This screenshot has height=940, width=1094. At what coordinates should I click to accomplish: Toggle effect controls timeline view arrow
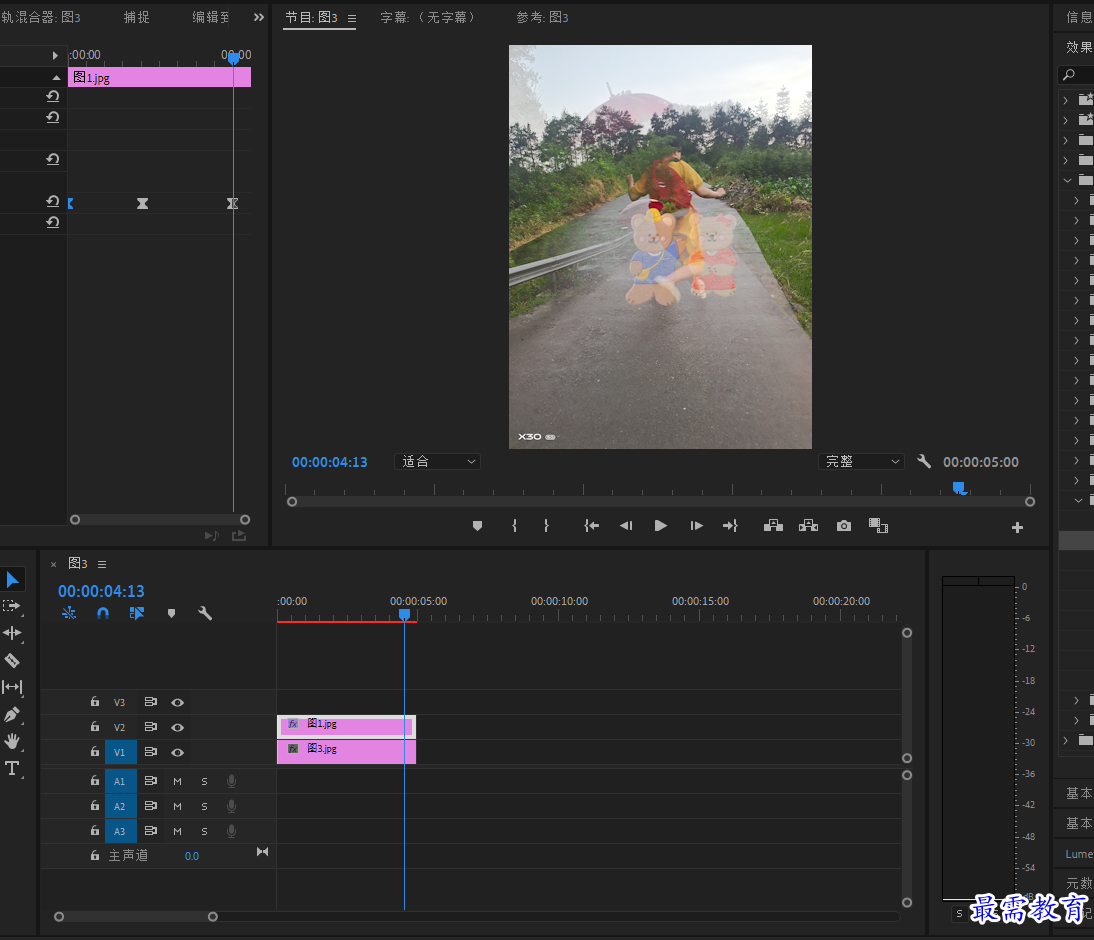54,55
